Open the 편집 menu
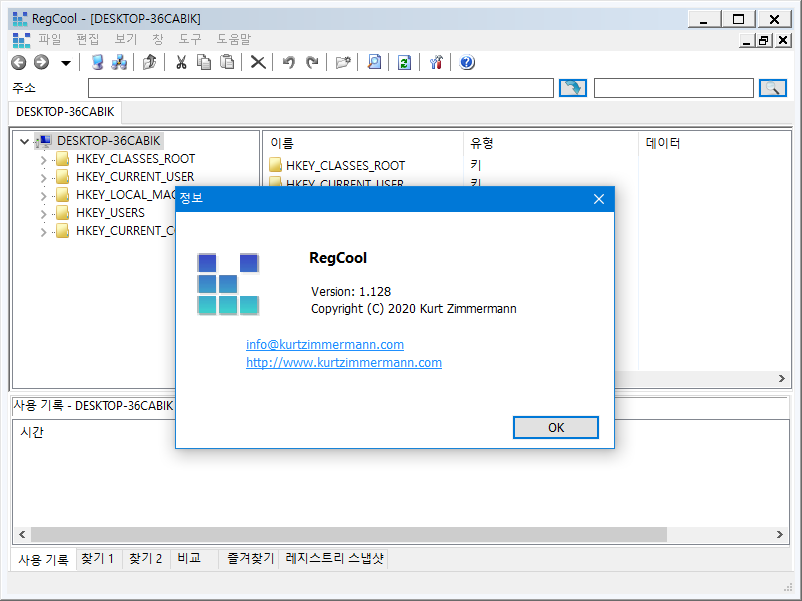The width and height of the screenshot is (802, 601). 87,39
